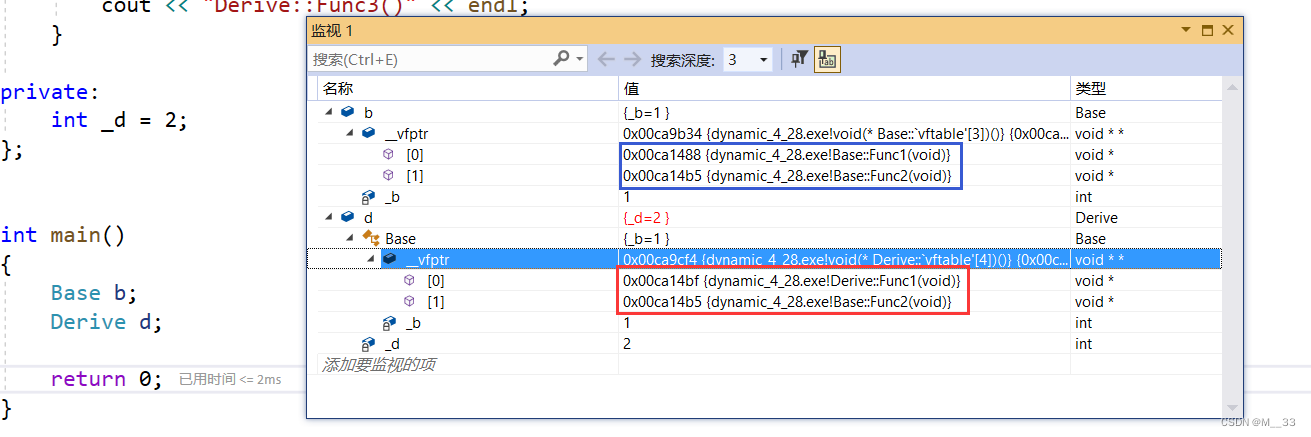
Task: Click the [1] element icon in b's vfptr
Action: [x=389, y=176]
